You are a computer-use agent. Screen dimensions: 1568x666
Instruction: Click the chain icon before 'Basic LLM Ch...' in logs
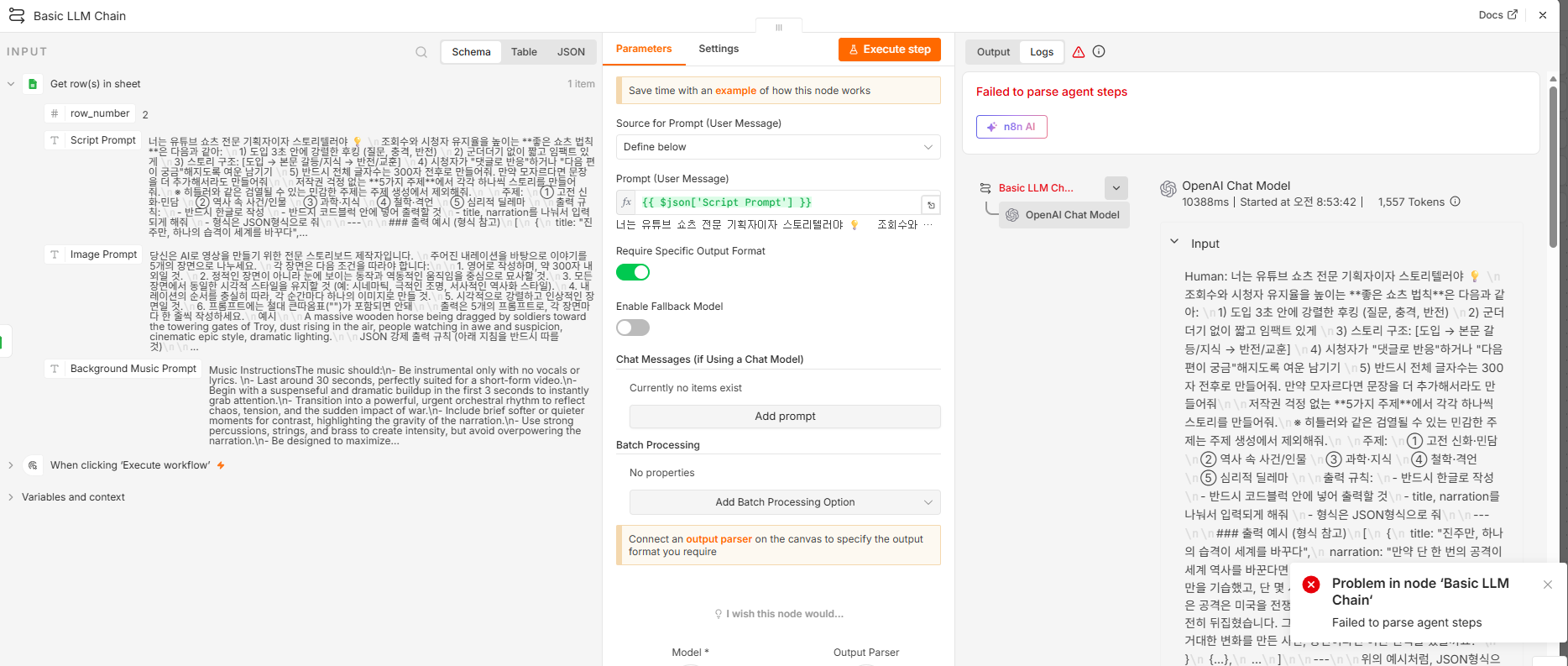coord(985,188)
